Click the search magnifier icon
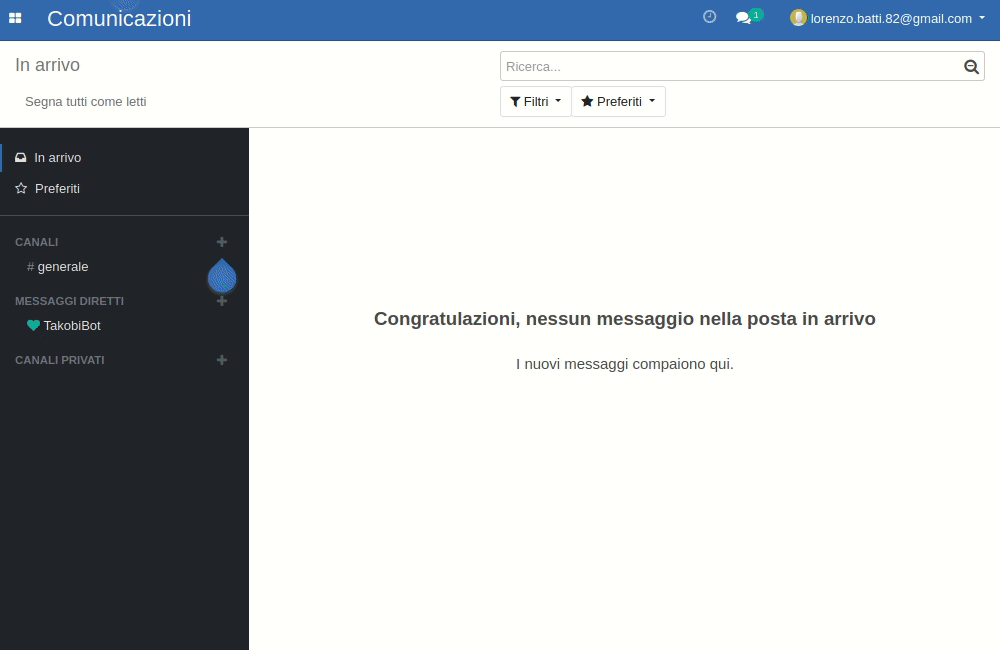 click(x=971, y=66)
